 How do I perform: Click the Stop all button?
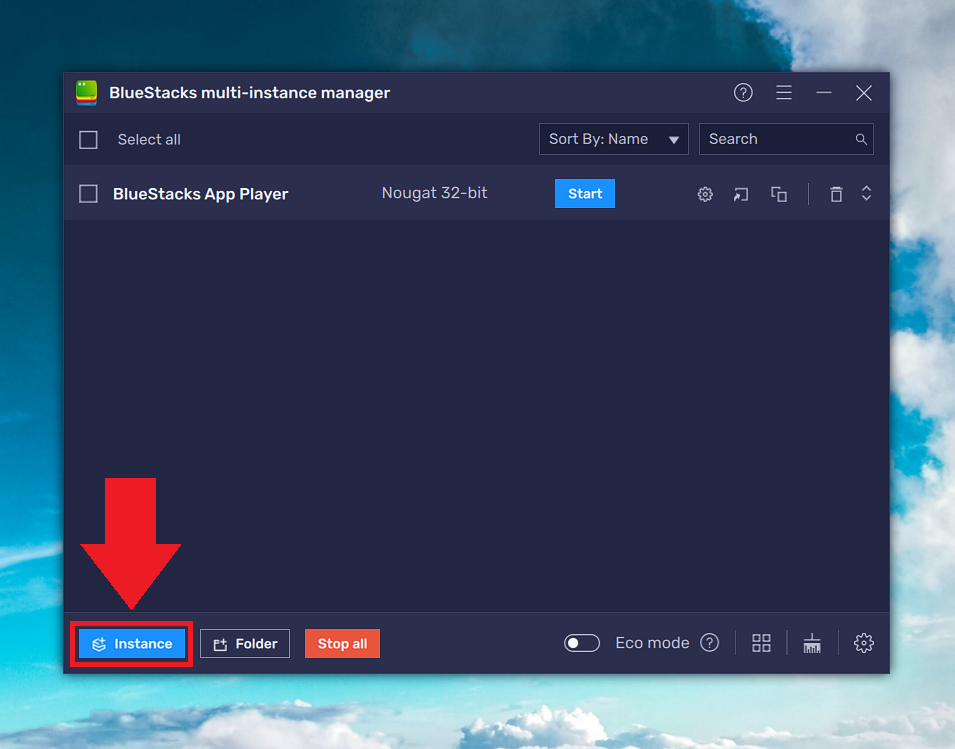click(342, 644)
